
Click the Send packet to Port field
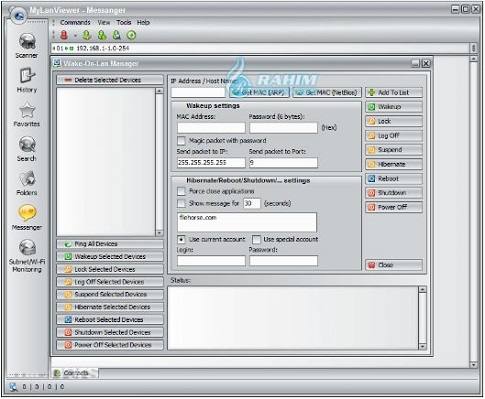pos(283,163)
